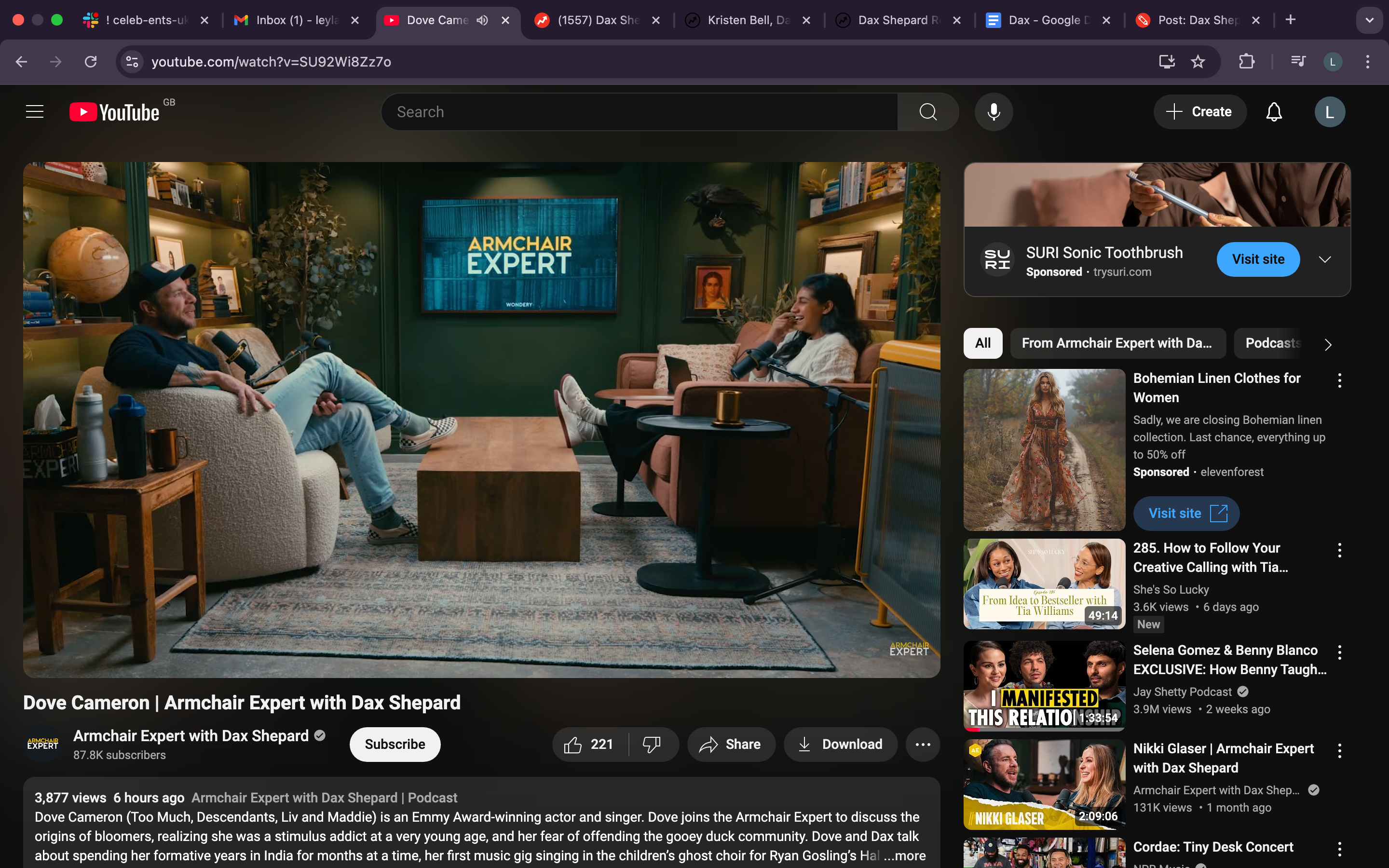This screenshot has height=868, width=1389.
Task: Click the Create button
Action: pyautogui.click(x=1199, y=112)
